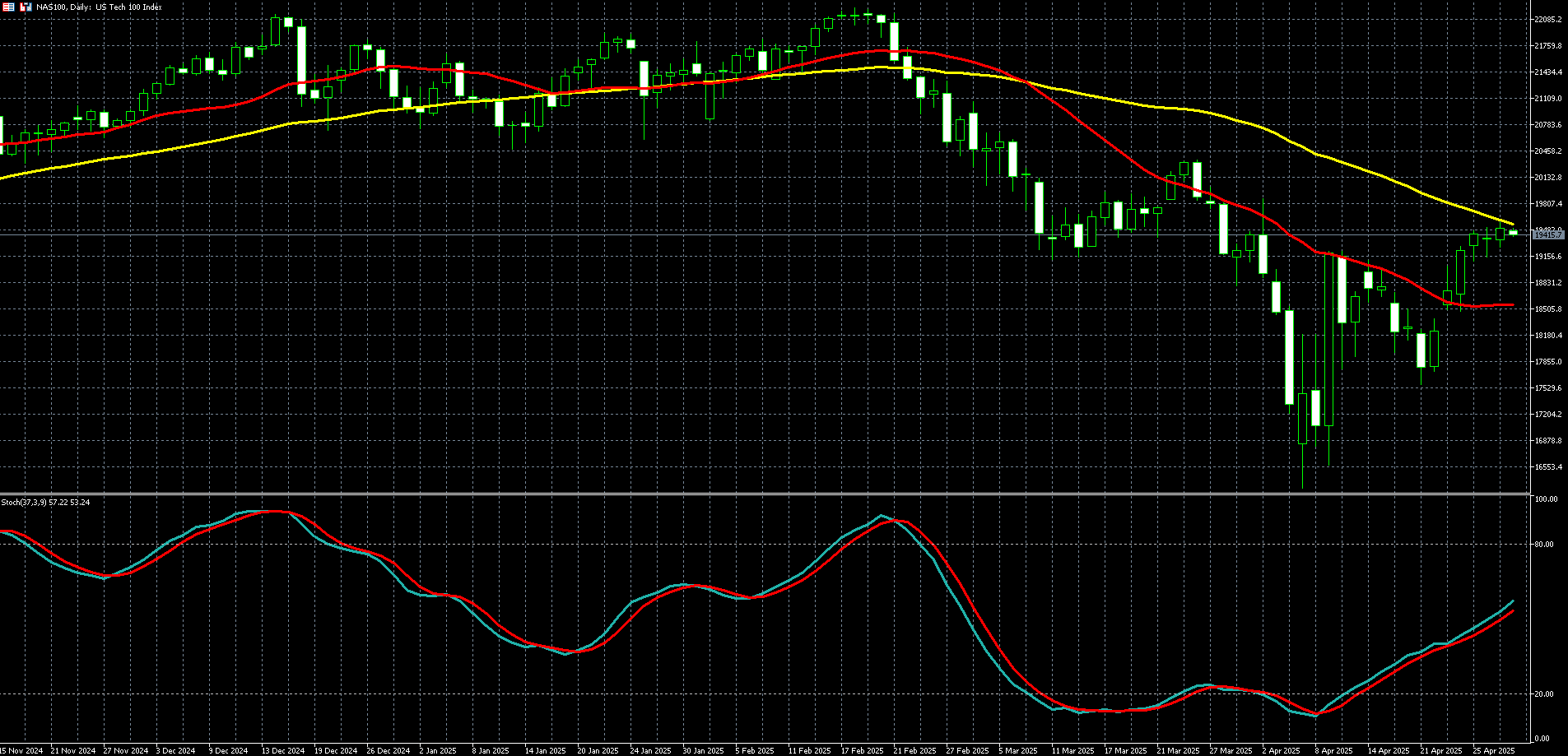Click the 9 Dec 2024 date label

(228, 751)
